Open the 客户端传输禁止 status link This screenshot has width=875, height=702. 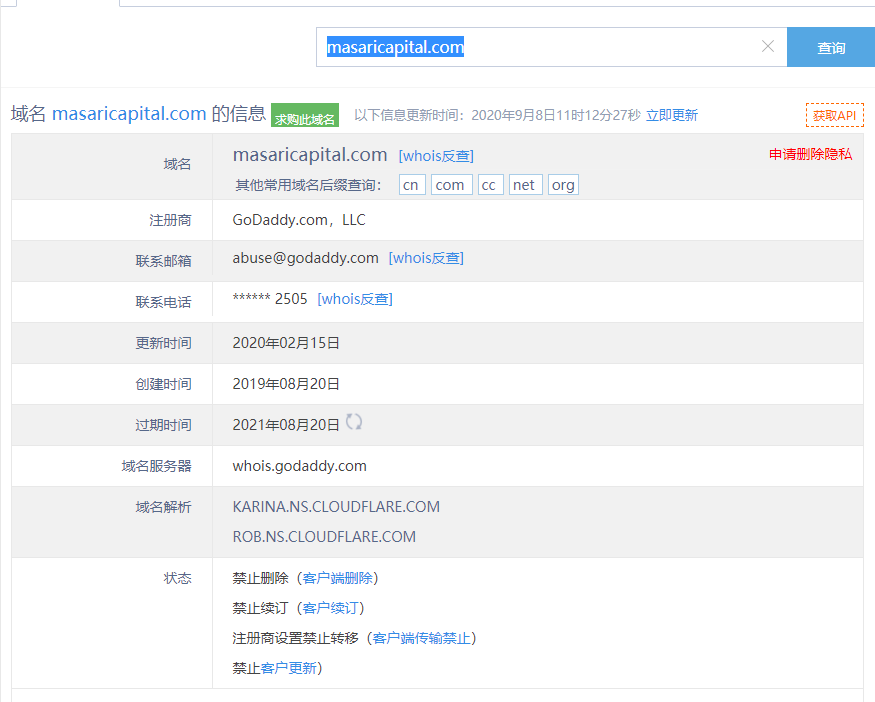pos(421,638)
